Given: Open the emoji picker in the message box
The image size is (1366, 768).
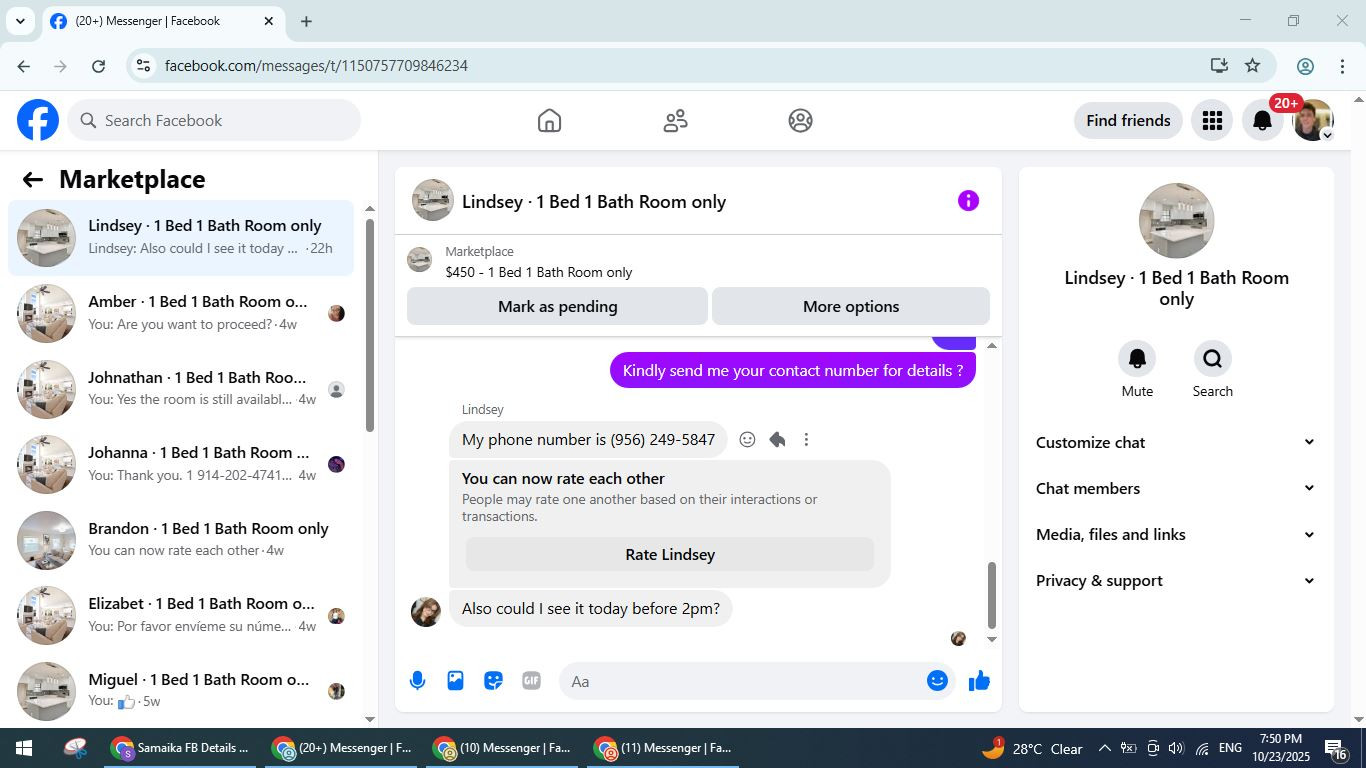Looking at the screenshot, I should point(937,680).
